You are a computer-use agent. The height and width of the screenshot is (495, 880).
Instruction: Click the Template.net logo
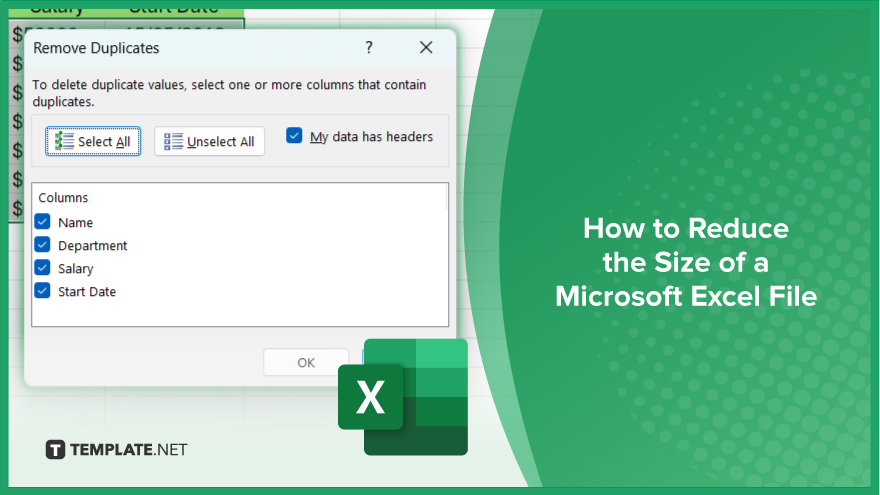[116, 450]
